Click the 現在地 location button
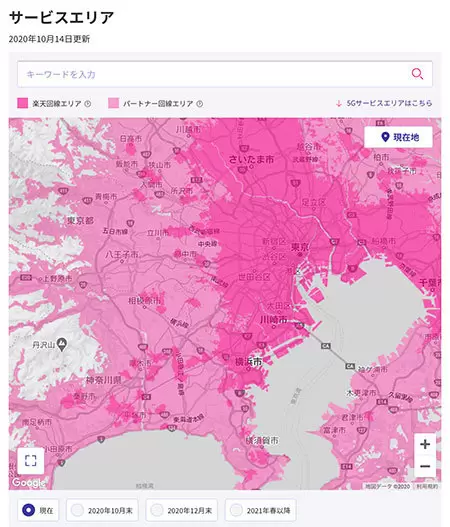 click(x=398, y=137)
